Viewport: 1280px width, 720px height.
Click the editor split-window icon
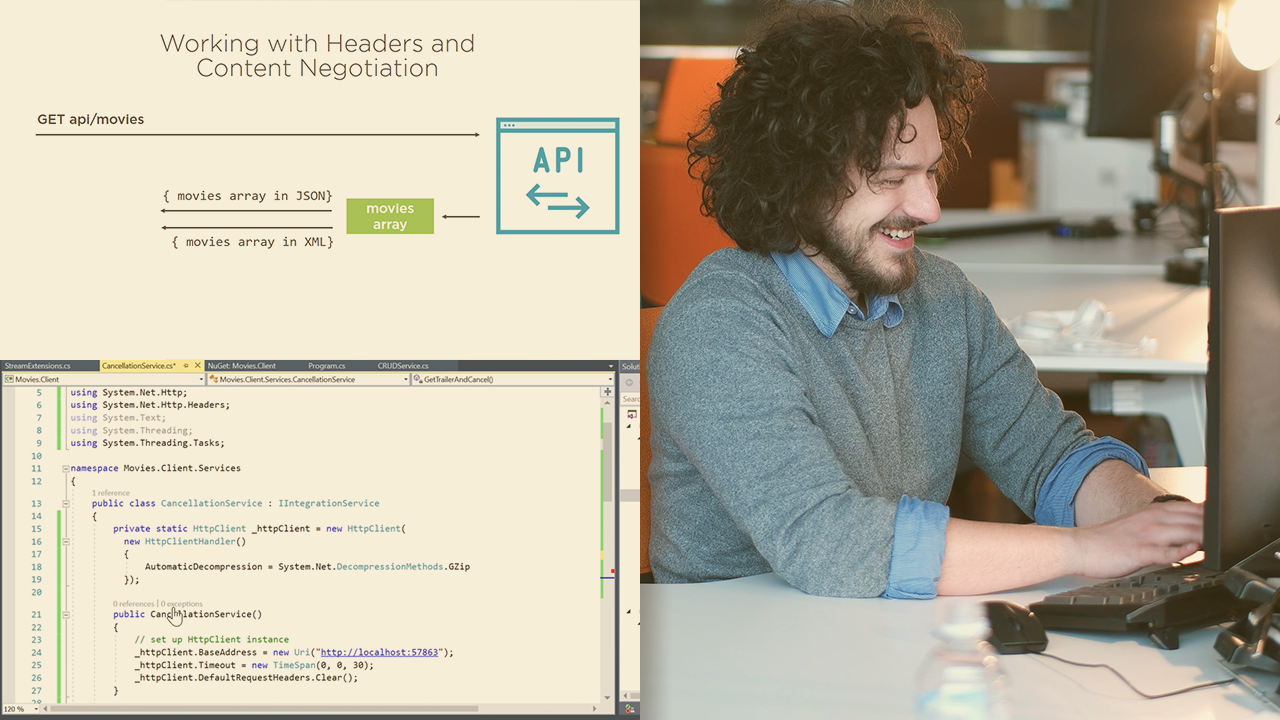click(607, 392)
